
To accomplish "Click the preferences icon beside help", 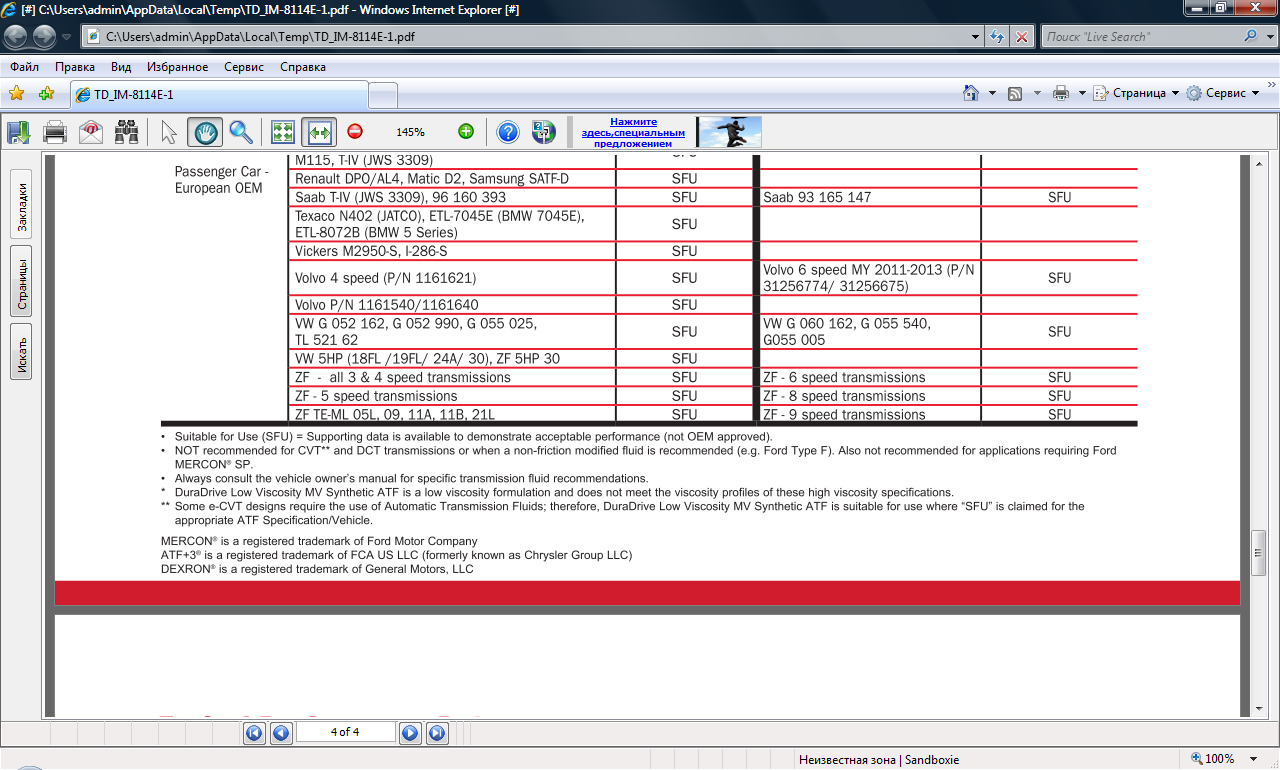I will 543,132.
